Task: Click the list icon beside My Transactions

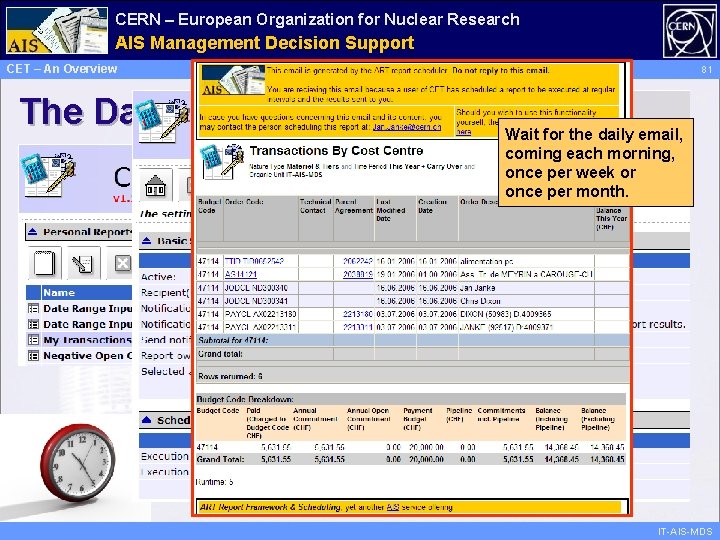Action: [33, 340]
